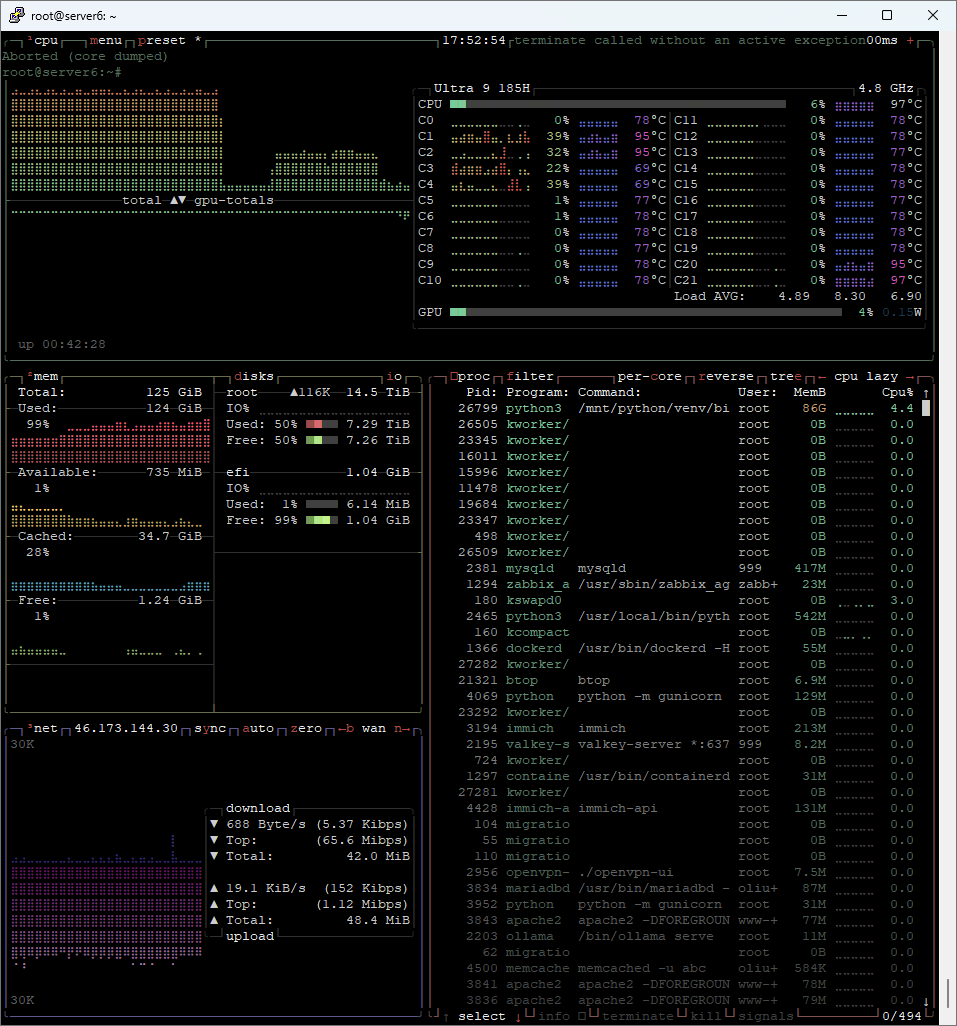Click the n arrow to switch to next network interface
The width and height of the screenshot is (957, 1026).
(402, 729)
